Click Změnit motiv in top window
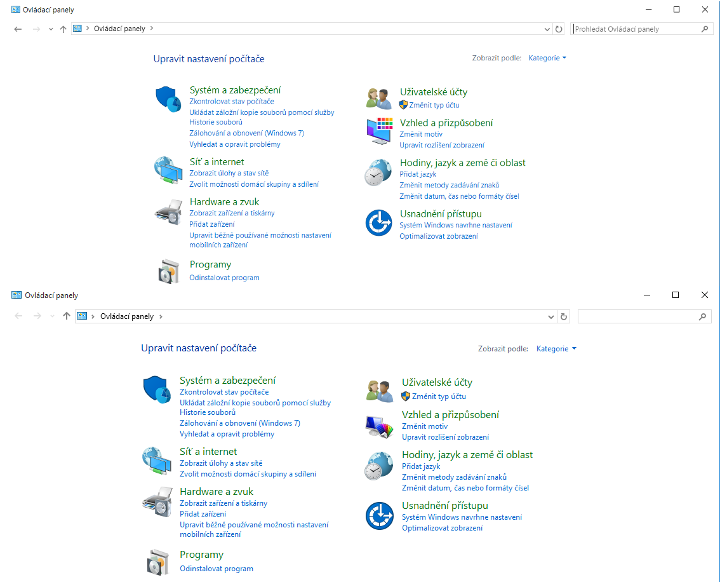This screenshot has width=720, height=582. coord(421,134)
